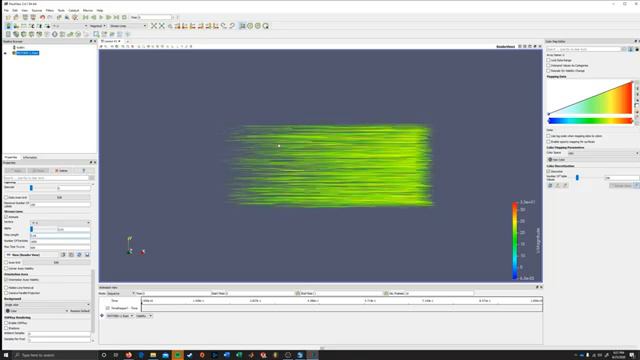Open the Color Space dropdown
The width and height of the screenshot is (640, 360).
(603, 153)
